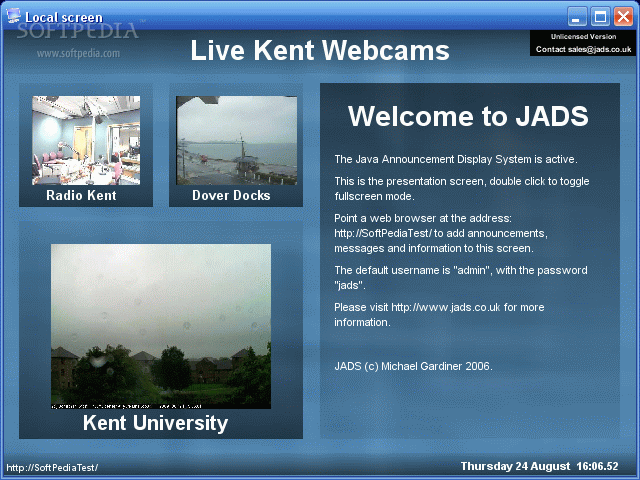
Task: Click the Kent University webcam image
Action: pos(161,326)
